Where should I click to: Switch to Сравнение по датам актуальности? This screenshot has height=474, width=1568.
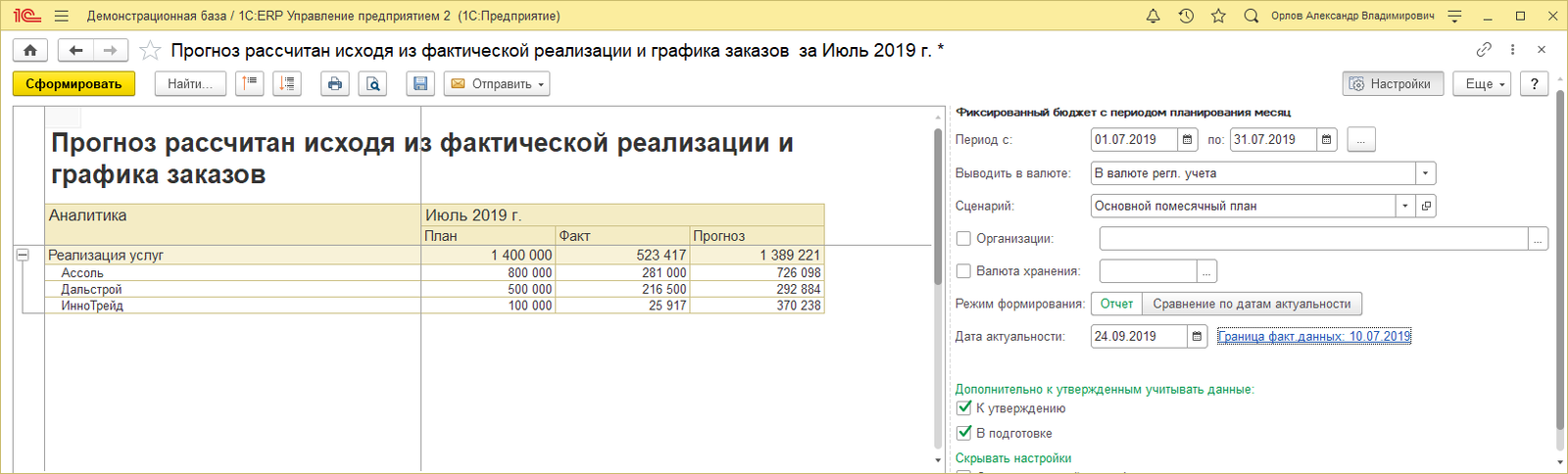(x=1251, y=304)
